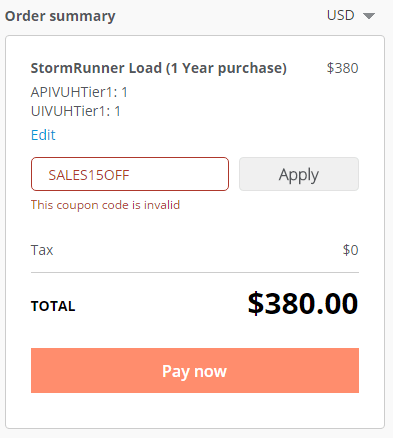Screen dimensions: 393x438
Task: Select the StormRunner Load product title
Action: 159,68
